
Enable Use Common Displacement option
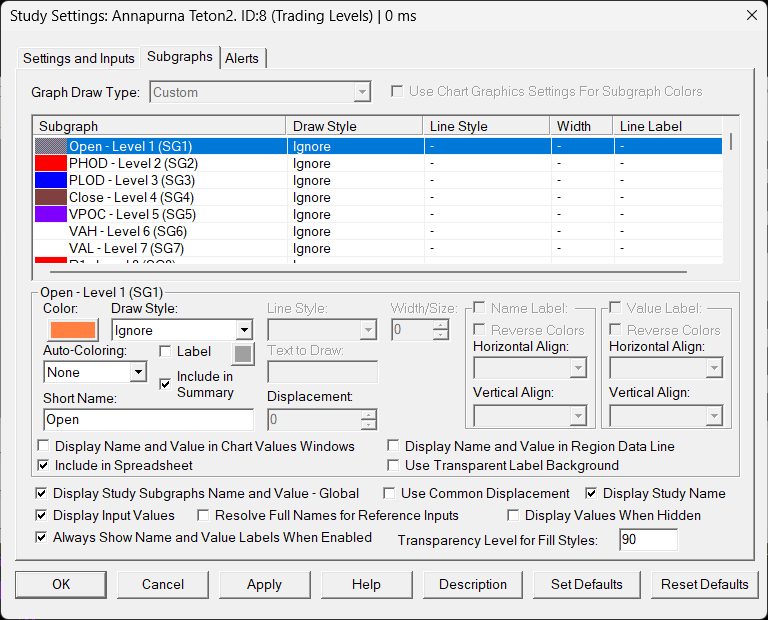point(390,494)
